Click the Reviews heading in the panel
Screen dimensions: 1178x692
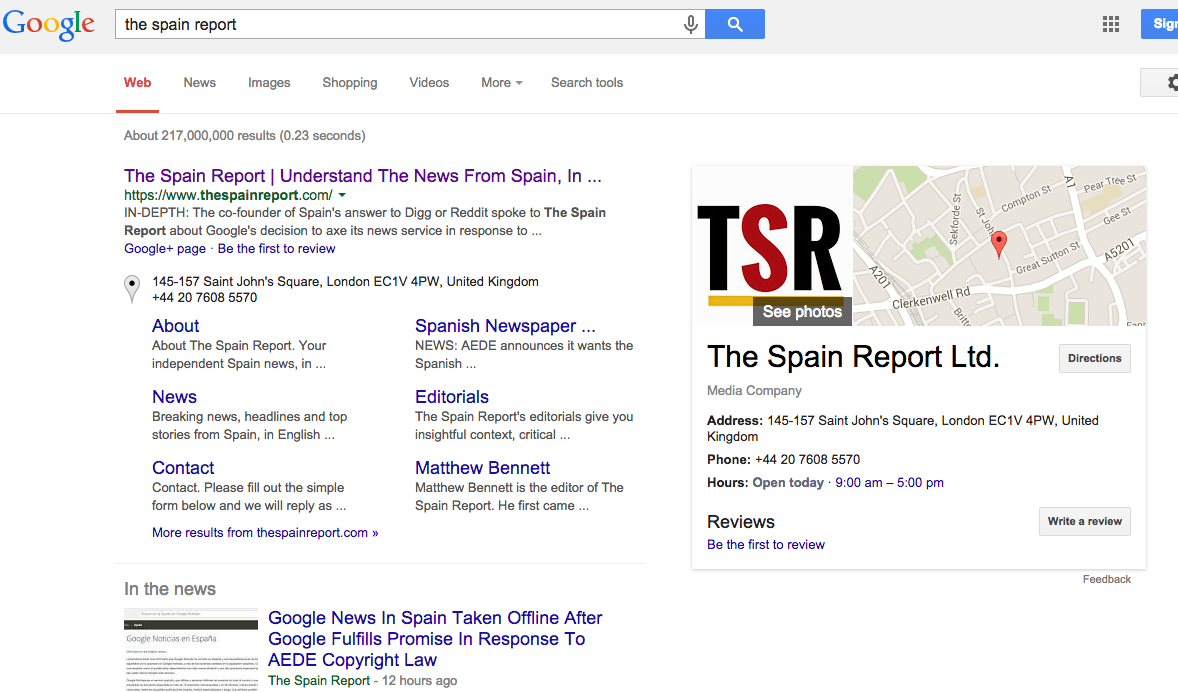click(x=741, y=522)
